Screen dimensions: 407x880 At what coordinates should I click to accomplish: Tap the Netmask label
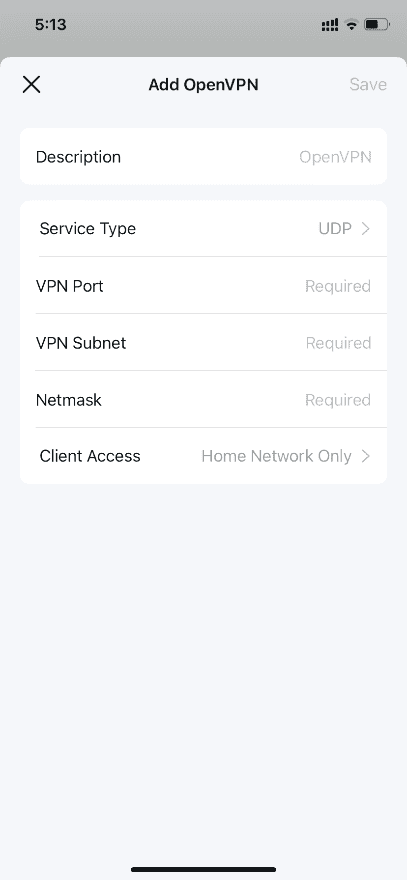[x=68, y=400]
